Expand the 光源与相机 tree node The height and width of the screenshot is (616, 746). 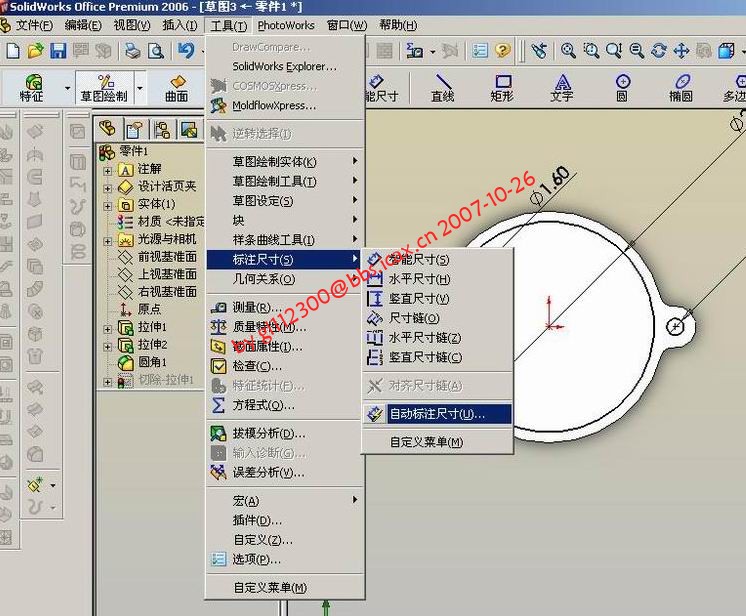[x=108, y=241]
